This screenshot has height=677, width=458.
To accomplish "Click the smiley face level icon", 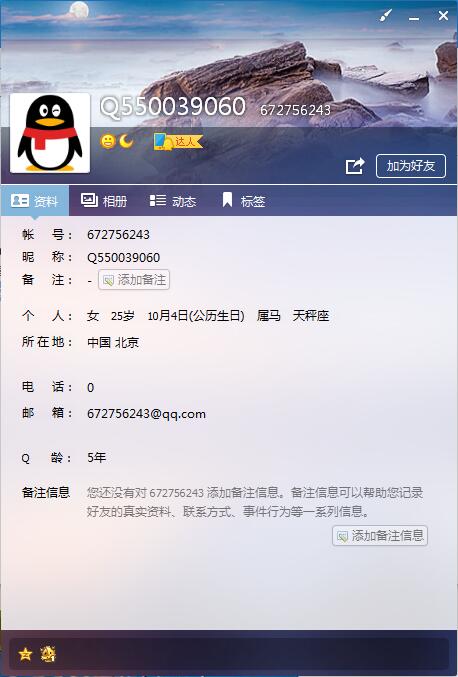I will coord(108,141).
